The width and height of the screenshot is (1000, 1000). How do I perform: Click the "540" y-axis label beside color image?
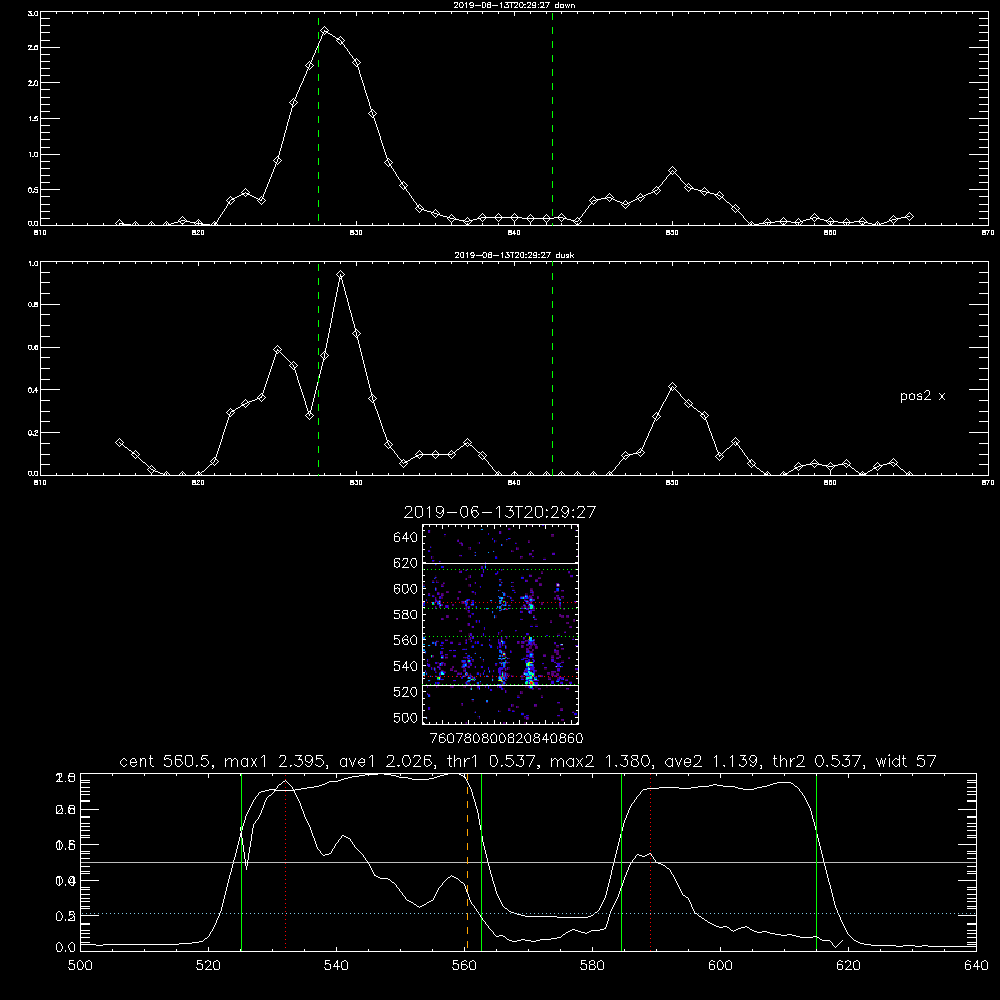(x=406, y=666)
